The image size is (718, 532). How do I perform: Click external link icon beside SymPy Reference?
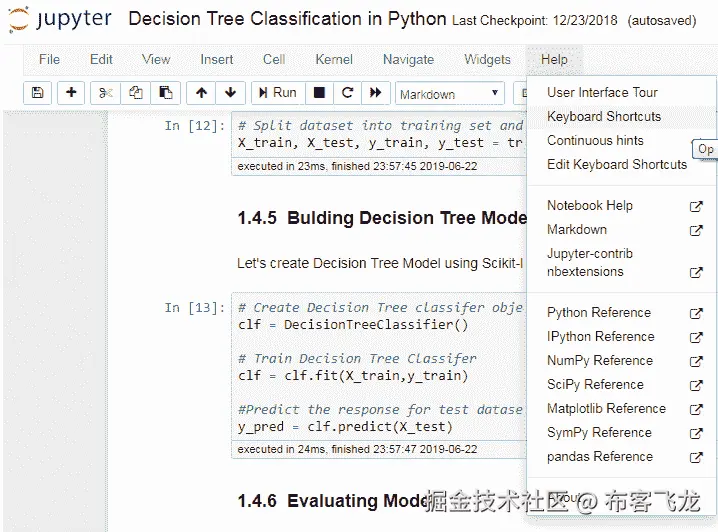696,433
